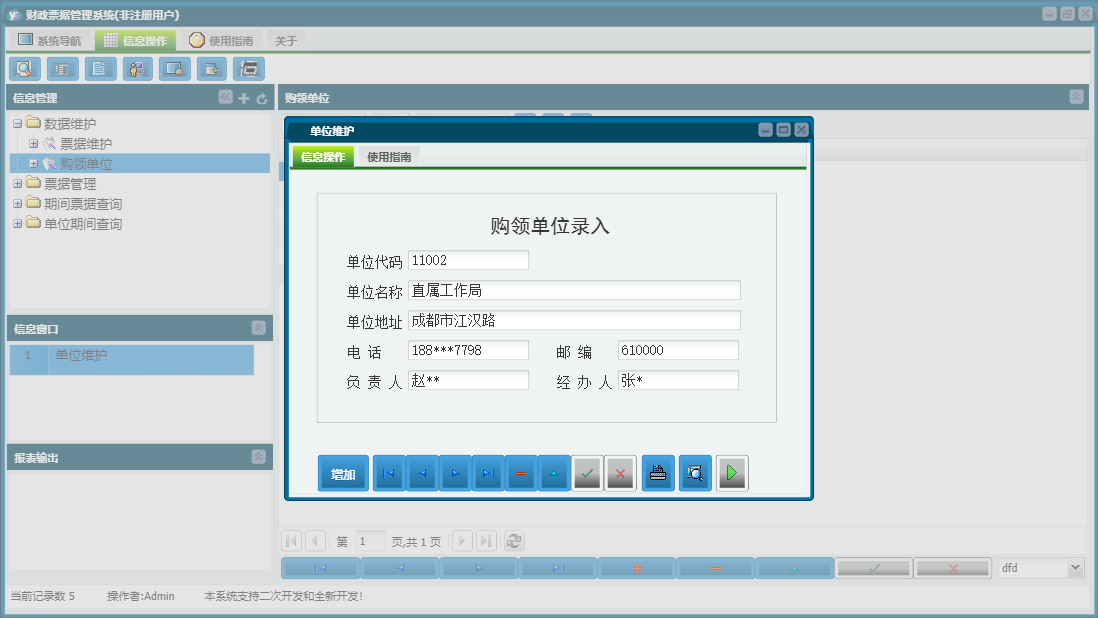Click the user-with-computer icon in top toolbar
The height and width of the screenshot is (618, 1098).
pyautogui.click(x=137, y=69)
